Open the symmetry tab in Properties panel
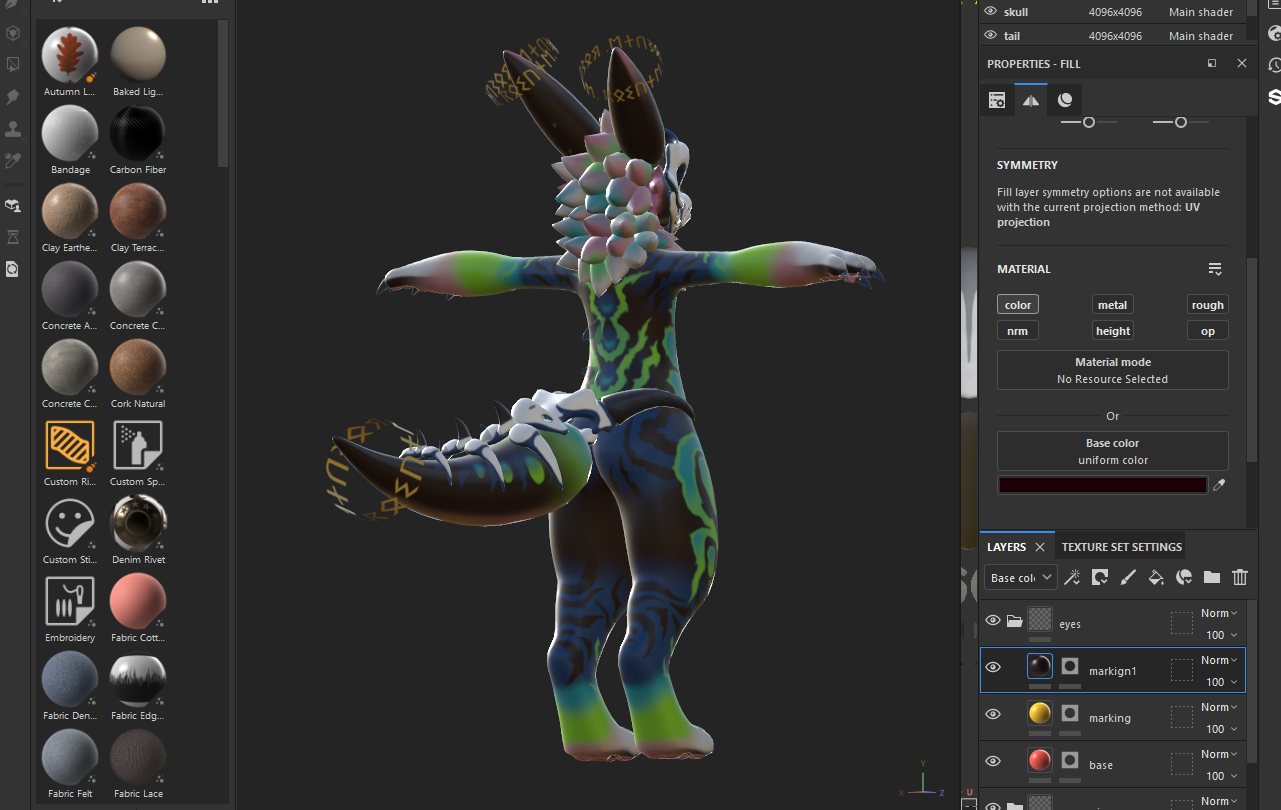1281x810 pixels. pyautogui.click(x=1031, y=100)
